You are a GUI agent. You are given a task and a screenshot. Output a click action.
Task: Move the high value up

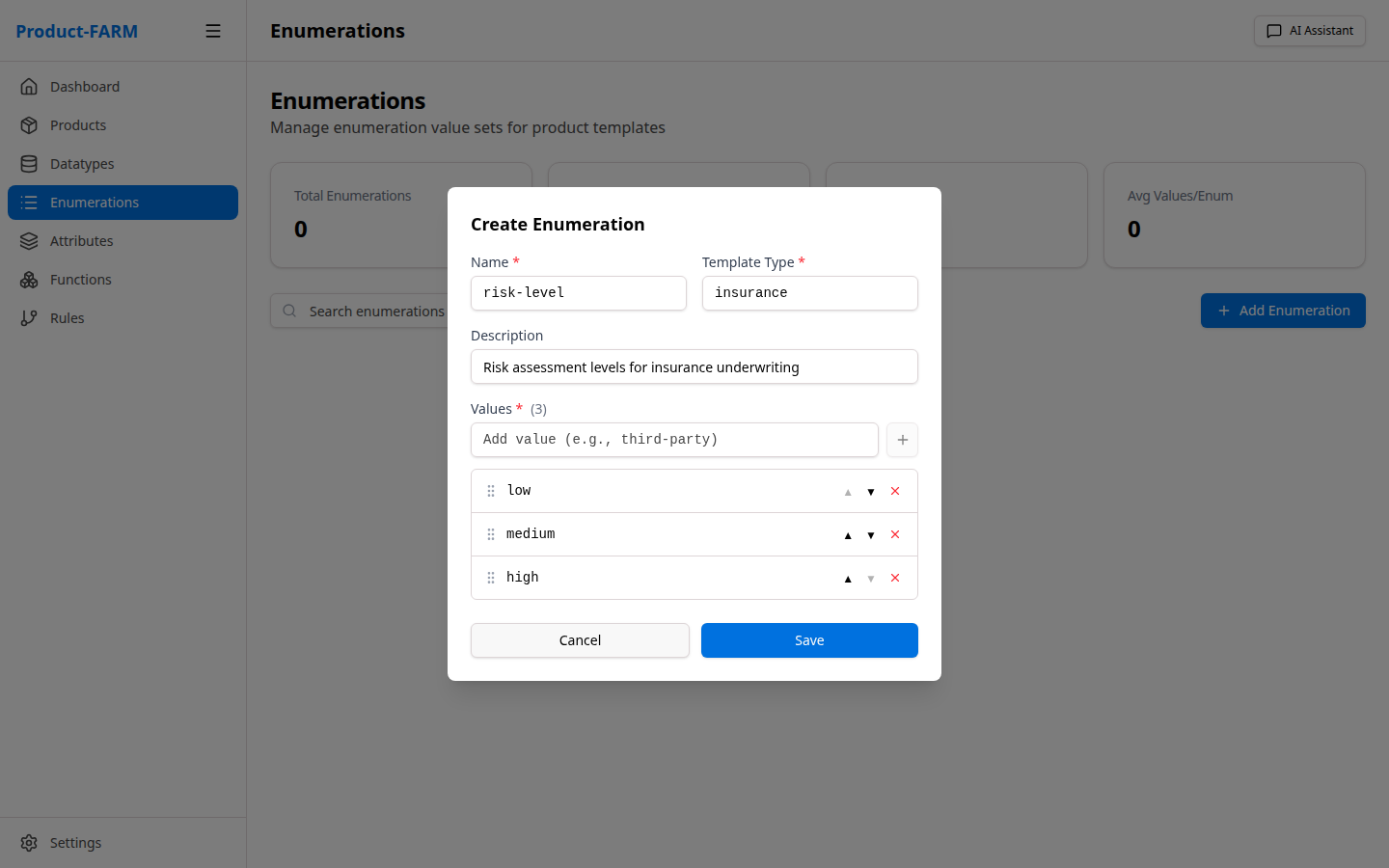[848, 578]
